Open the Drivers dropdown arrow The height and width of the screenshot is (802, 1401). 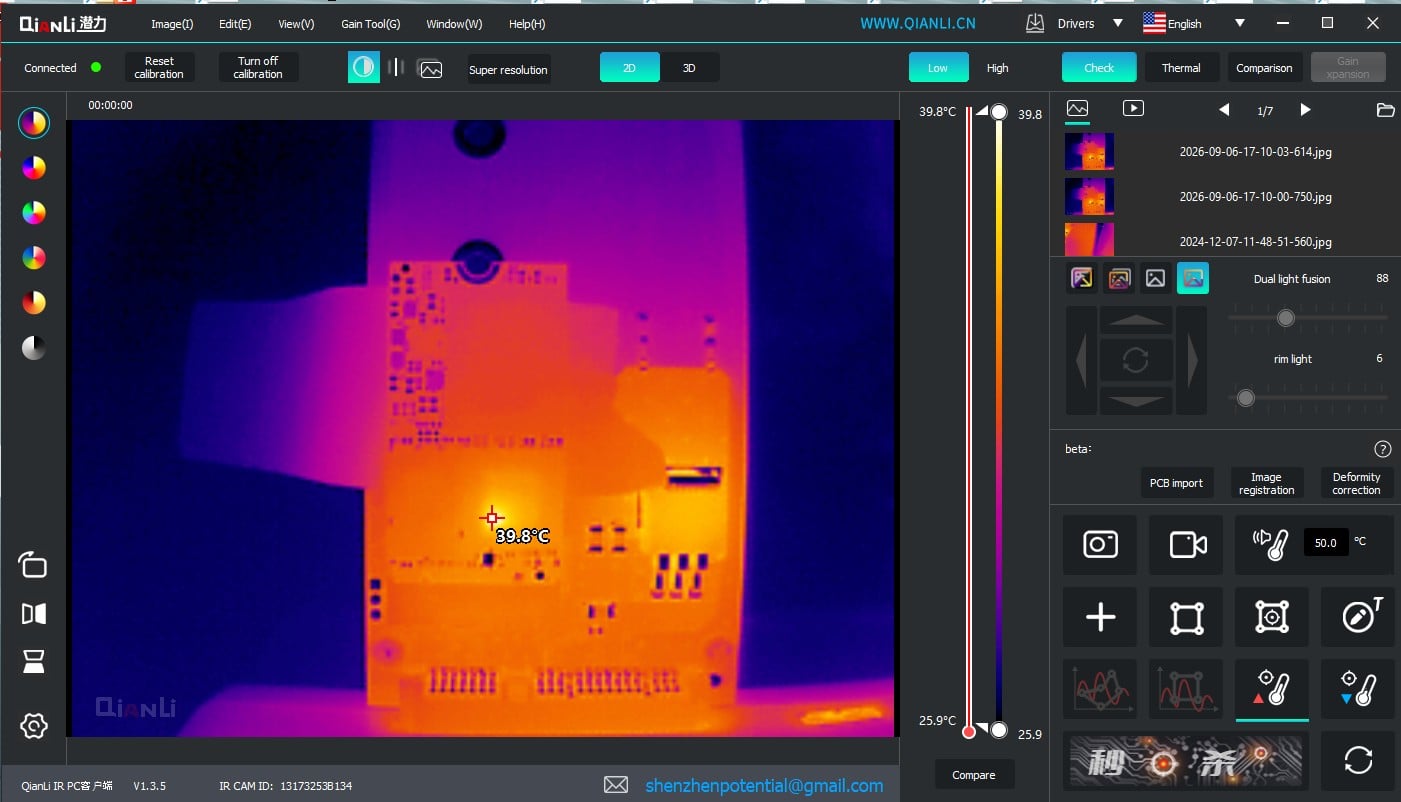[1118, 23]
